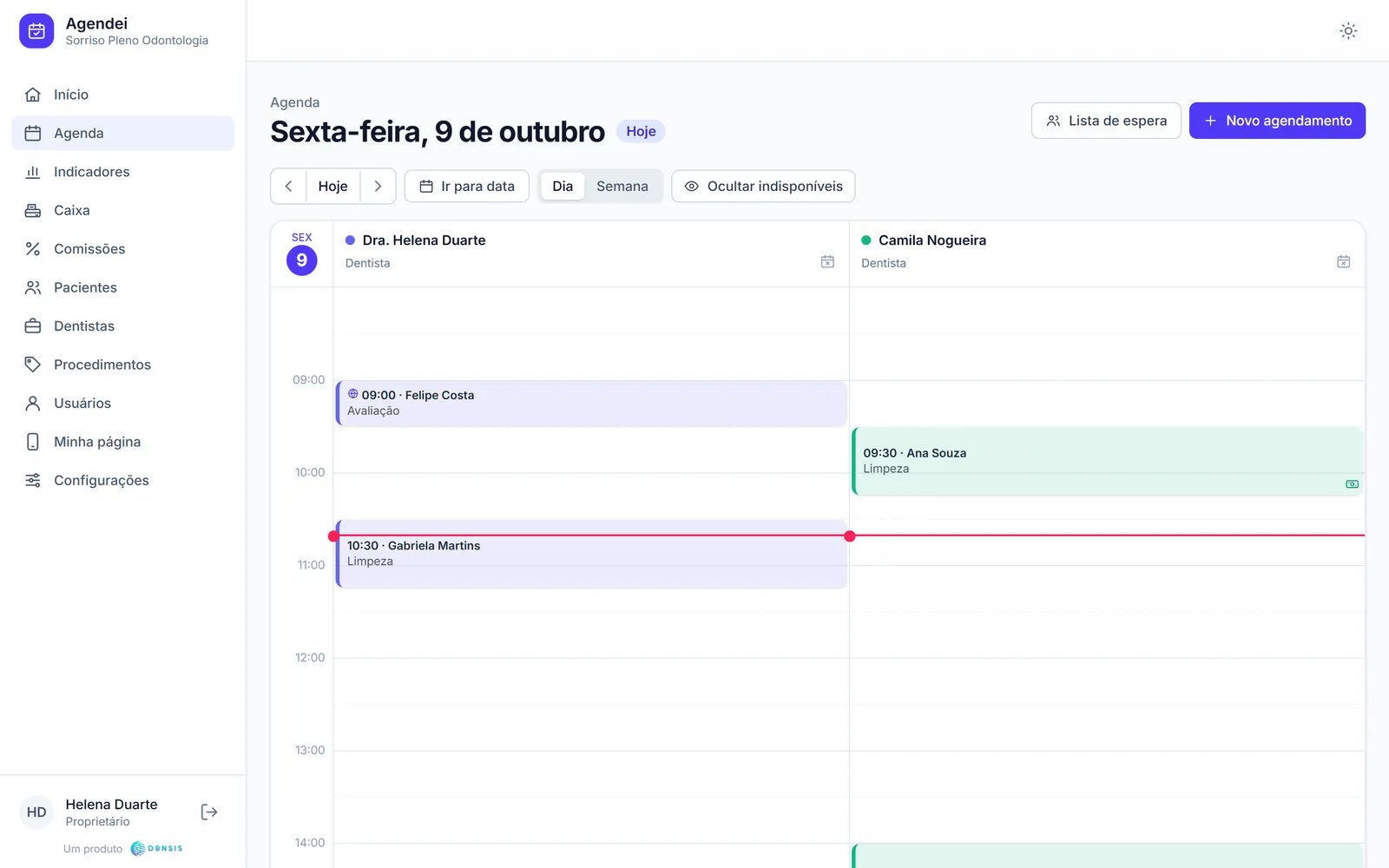
Task: Open Indicadores in sidebar
Action: [x=123, y=172]
